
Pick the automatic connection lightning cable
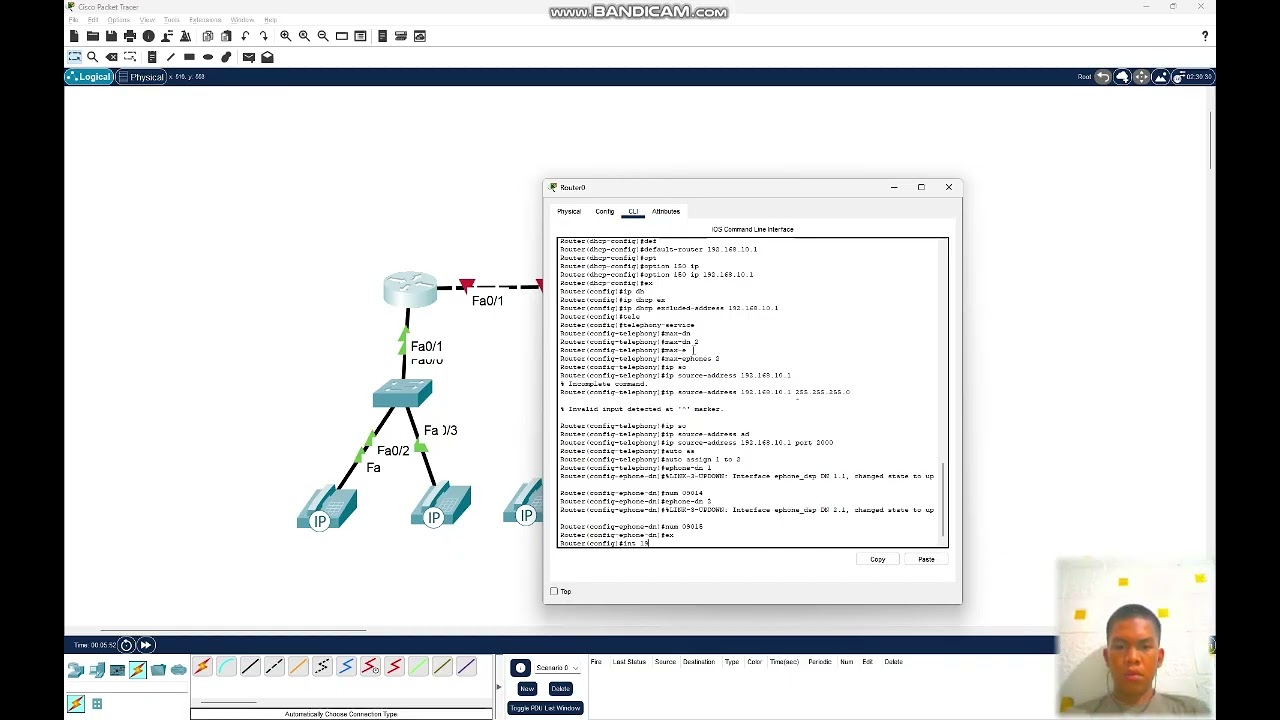point(202,667)
